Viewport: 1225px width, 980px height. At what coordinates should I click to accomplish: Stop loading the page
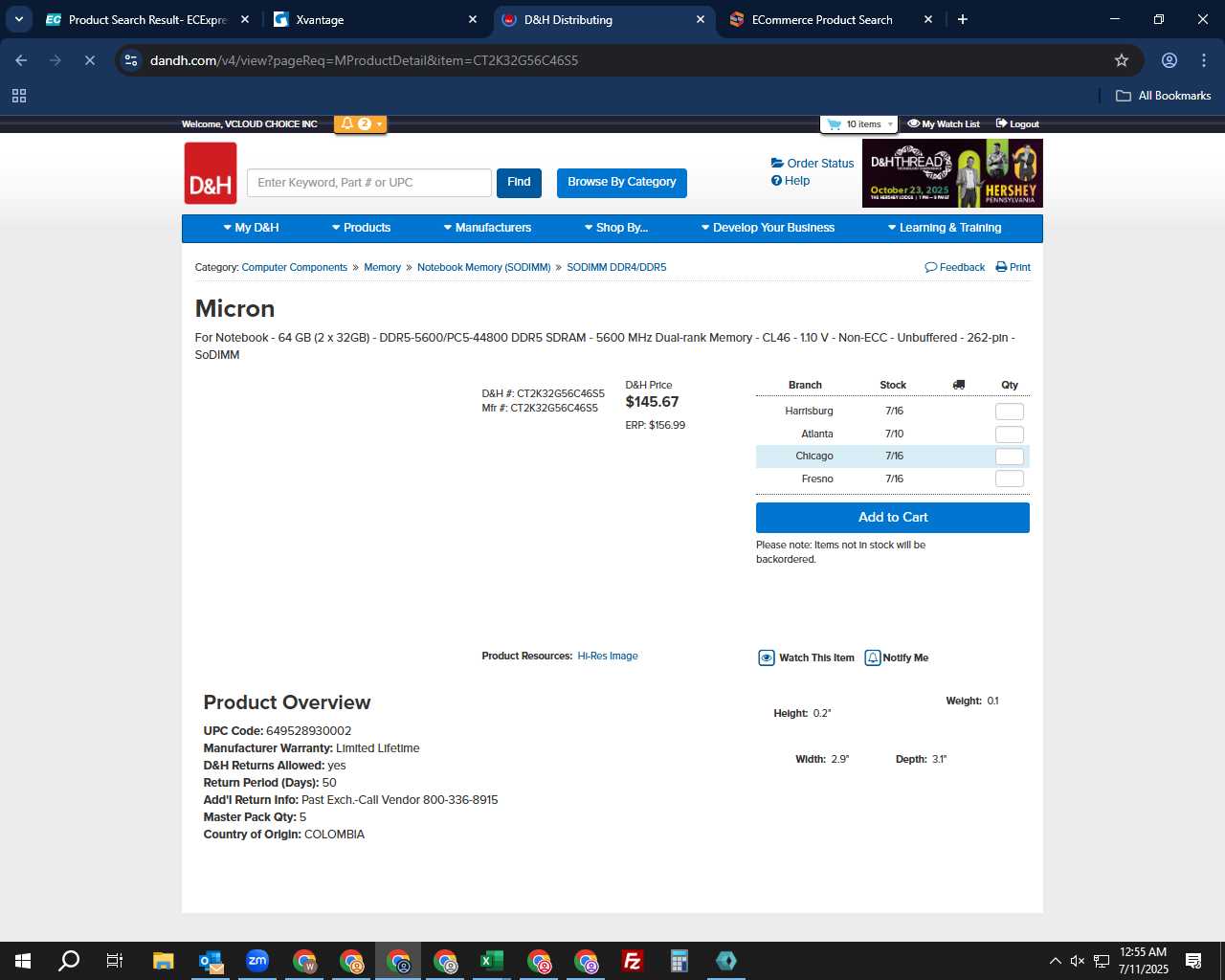90,60
